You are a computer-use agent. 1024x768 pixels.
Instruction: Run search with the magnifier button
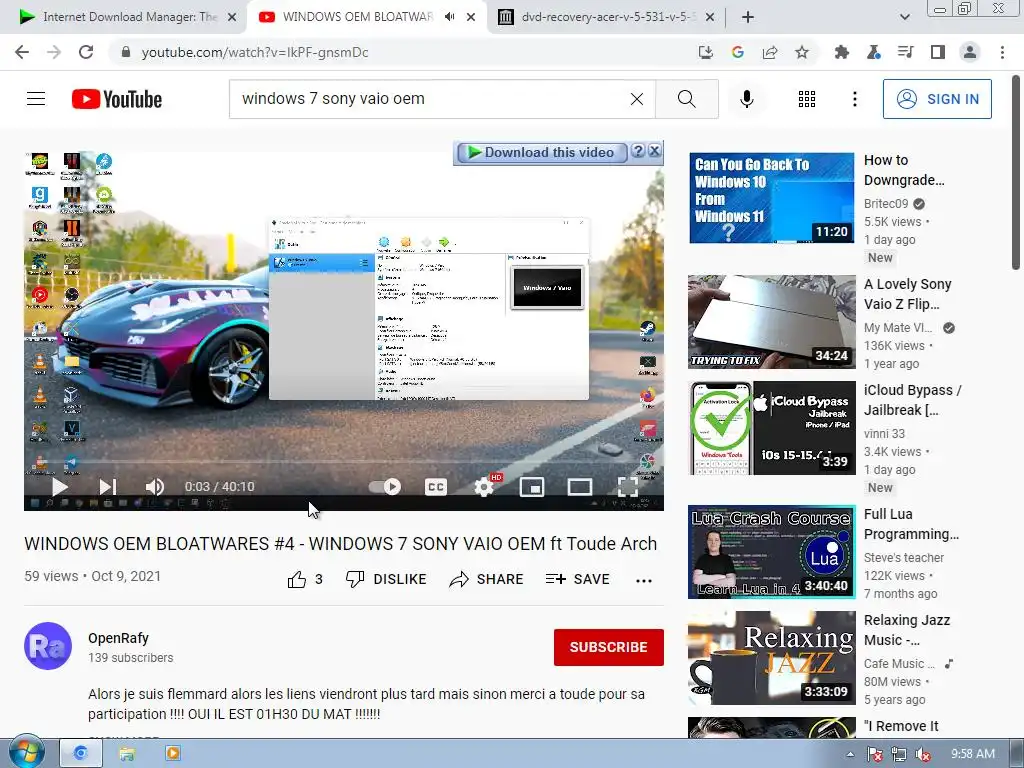tap(686, 99)
